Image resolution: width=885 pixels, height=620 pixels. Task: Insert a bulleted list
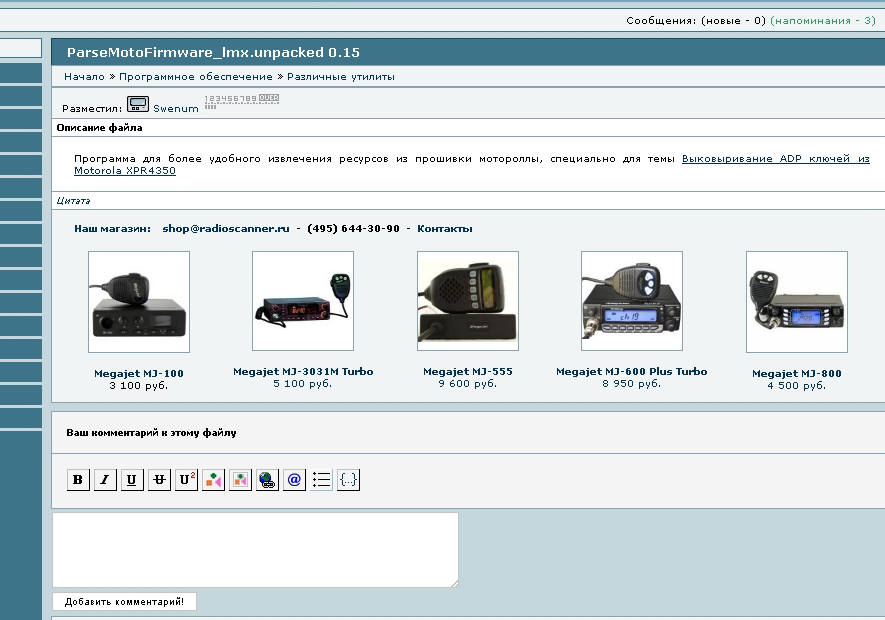pos(321,480)
